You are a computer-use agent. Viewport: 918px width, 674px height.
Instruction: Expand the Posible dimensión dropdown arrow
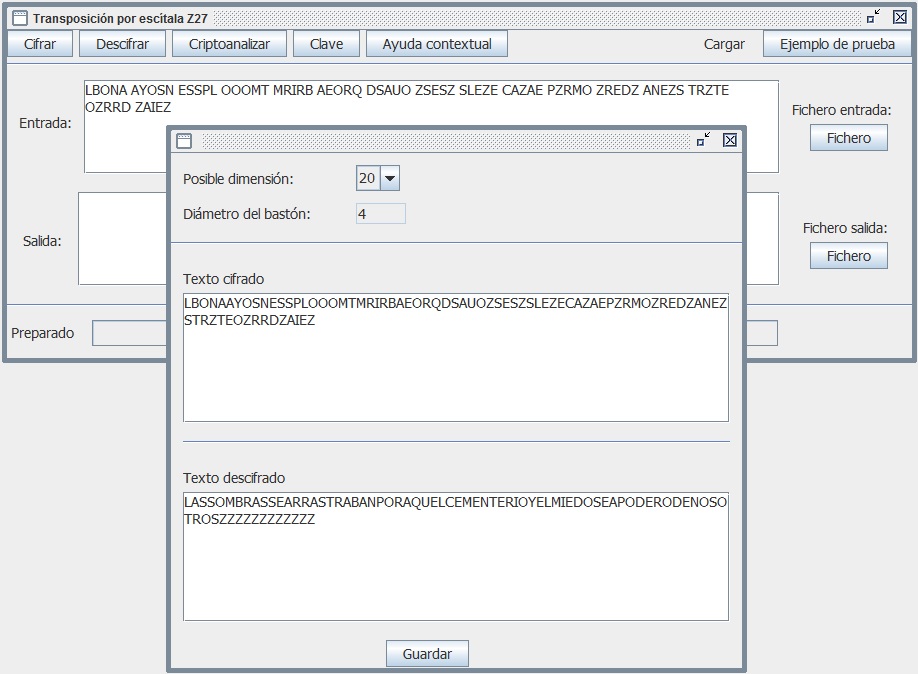pos(390,178)
